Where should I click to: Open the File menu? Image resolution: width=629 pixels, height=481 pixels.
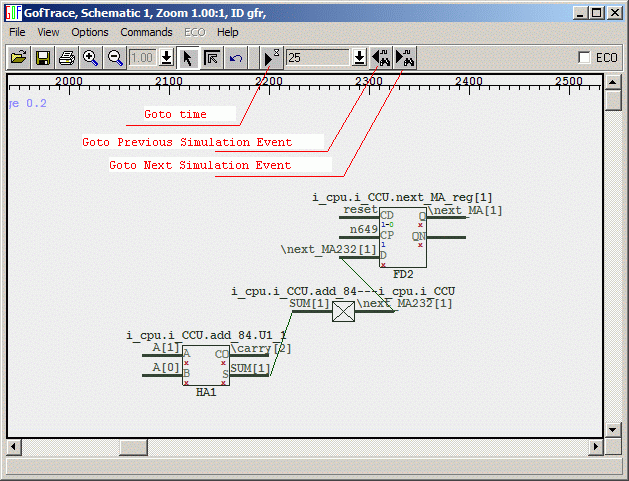17,32
